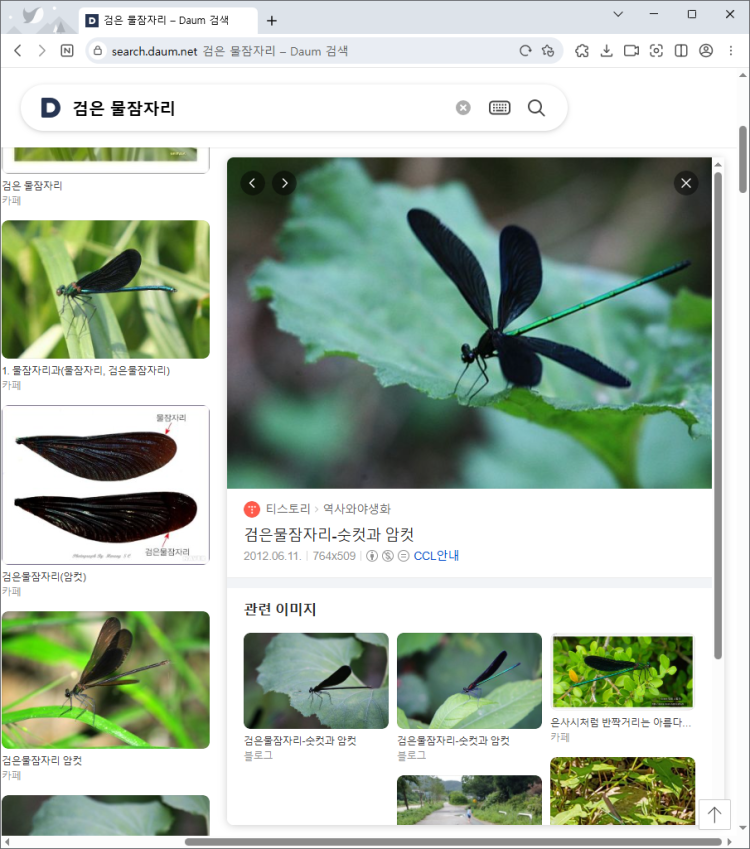This screenshot has width=750, height=849.
Task: Open the 역사와야생화 blog link
Action: (357, 509)
